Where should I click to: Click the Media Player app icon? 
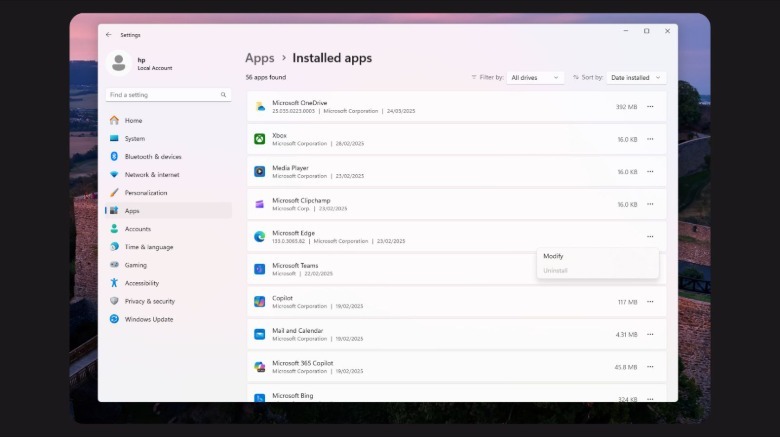click(x=260, y=171)
